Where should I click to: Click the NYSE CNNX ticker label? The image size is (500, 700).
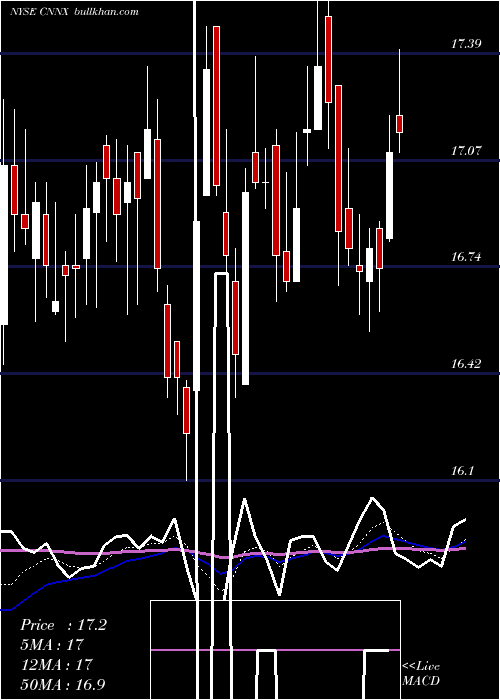(39, 12)
